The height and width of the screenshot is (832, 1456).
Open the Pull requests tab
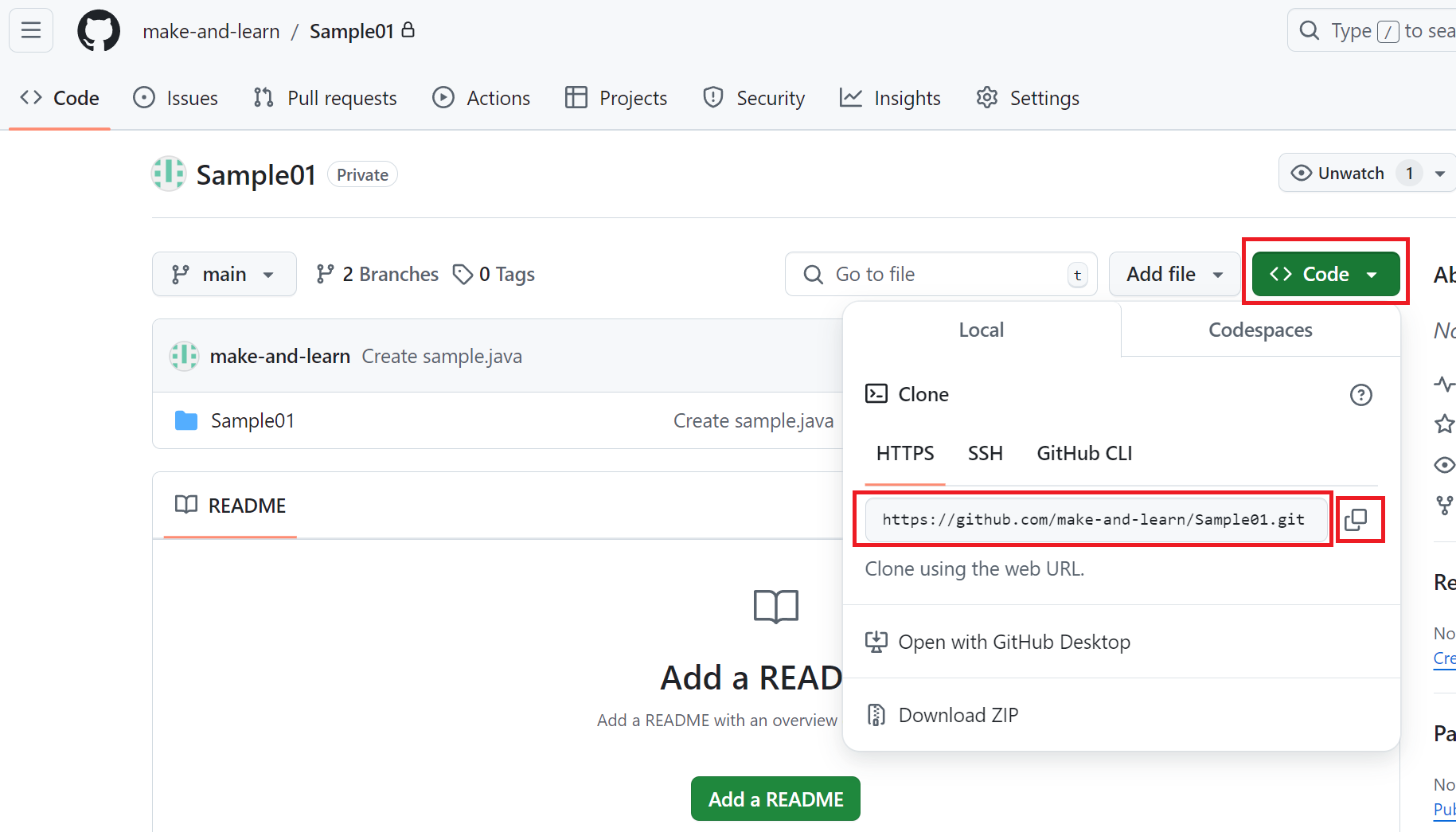(x=325, y=98)
